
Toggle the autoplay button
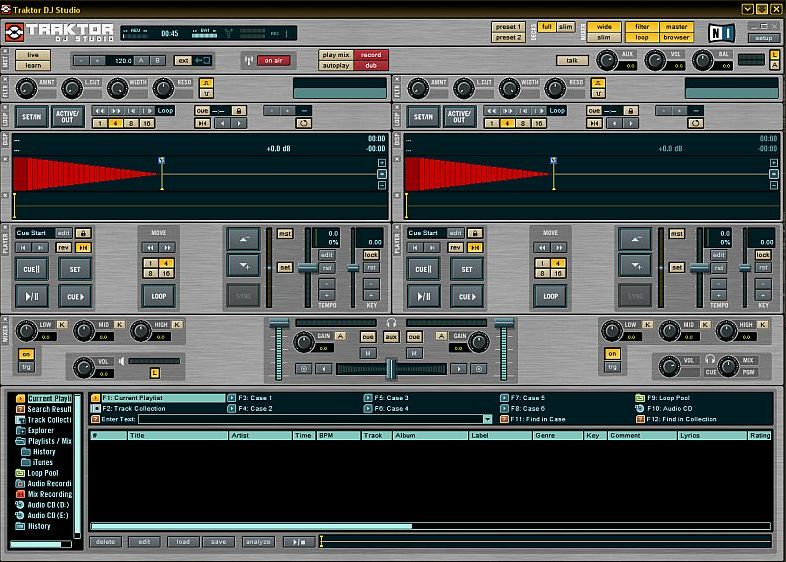pyautogui.click(x=336, y=66)
